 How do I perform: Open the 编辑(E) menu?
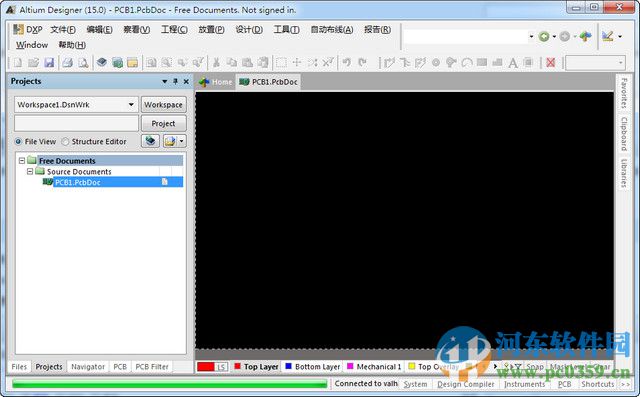(100, 29)
